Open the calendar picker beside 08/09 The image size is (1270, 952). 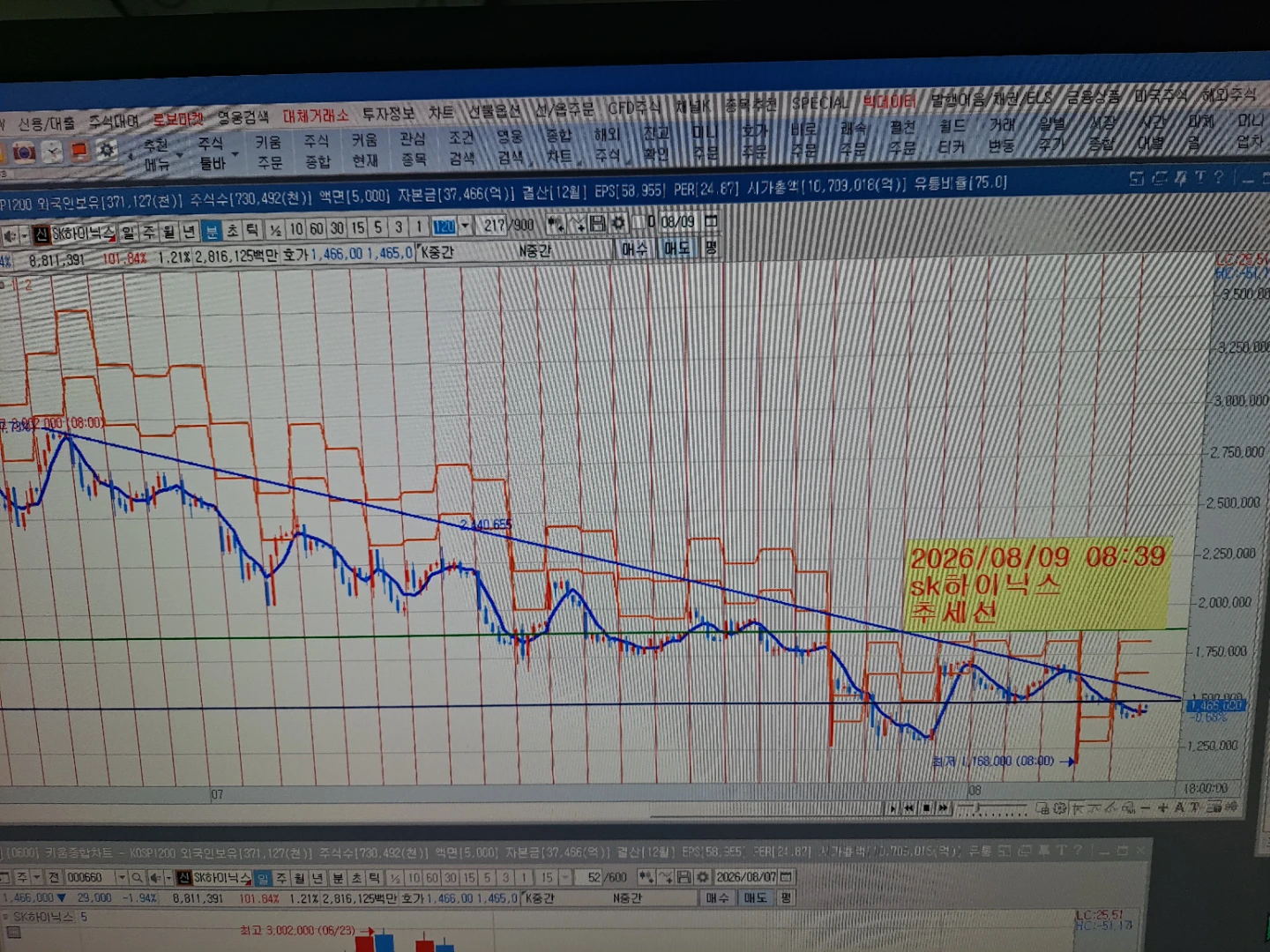[x=711, y=220]
